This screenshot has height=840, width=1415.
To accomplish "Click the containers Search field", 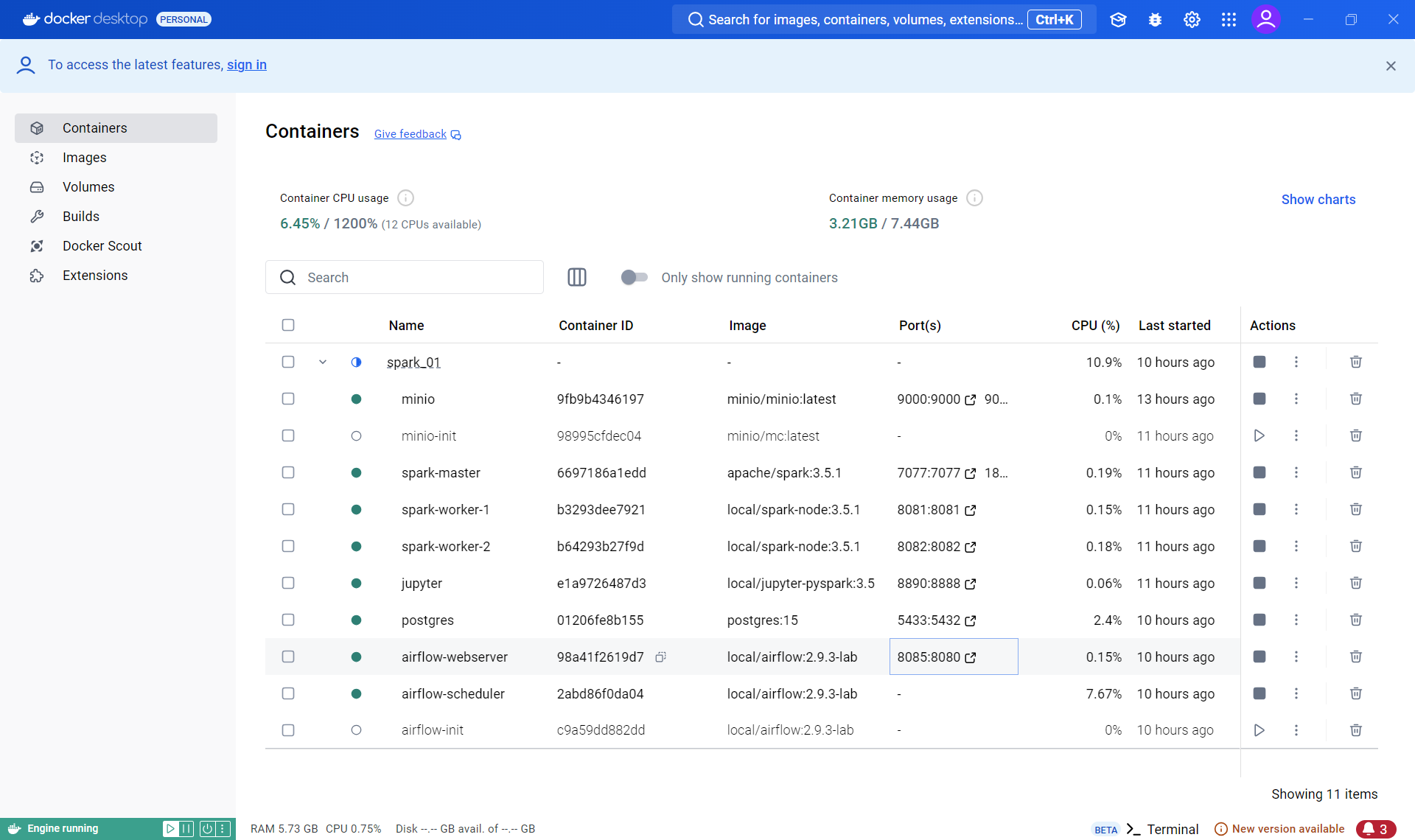I will click(405, 277).
